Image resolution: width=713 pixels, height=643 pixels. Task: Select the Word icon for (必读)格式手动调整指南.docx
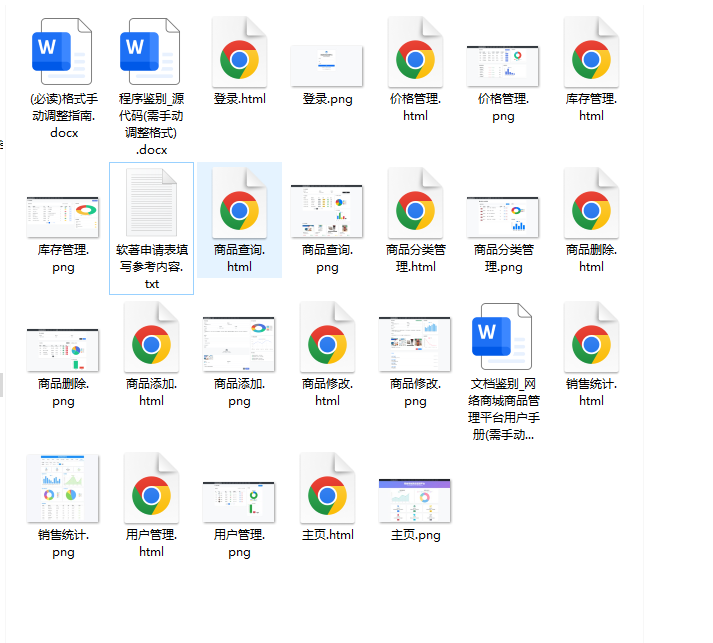tap(63, 52)
